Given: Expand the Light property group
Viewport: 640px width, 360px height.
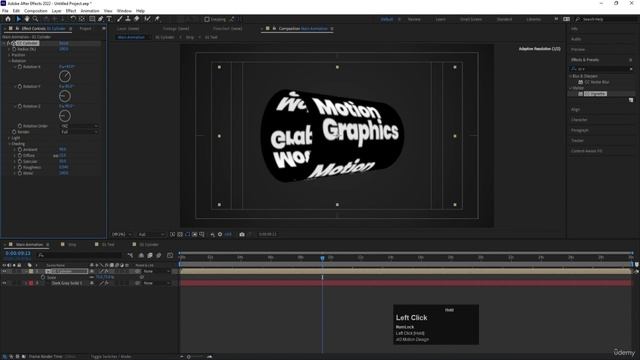Looking at the screenshot, I should 9,138.
